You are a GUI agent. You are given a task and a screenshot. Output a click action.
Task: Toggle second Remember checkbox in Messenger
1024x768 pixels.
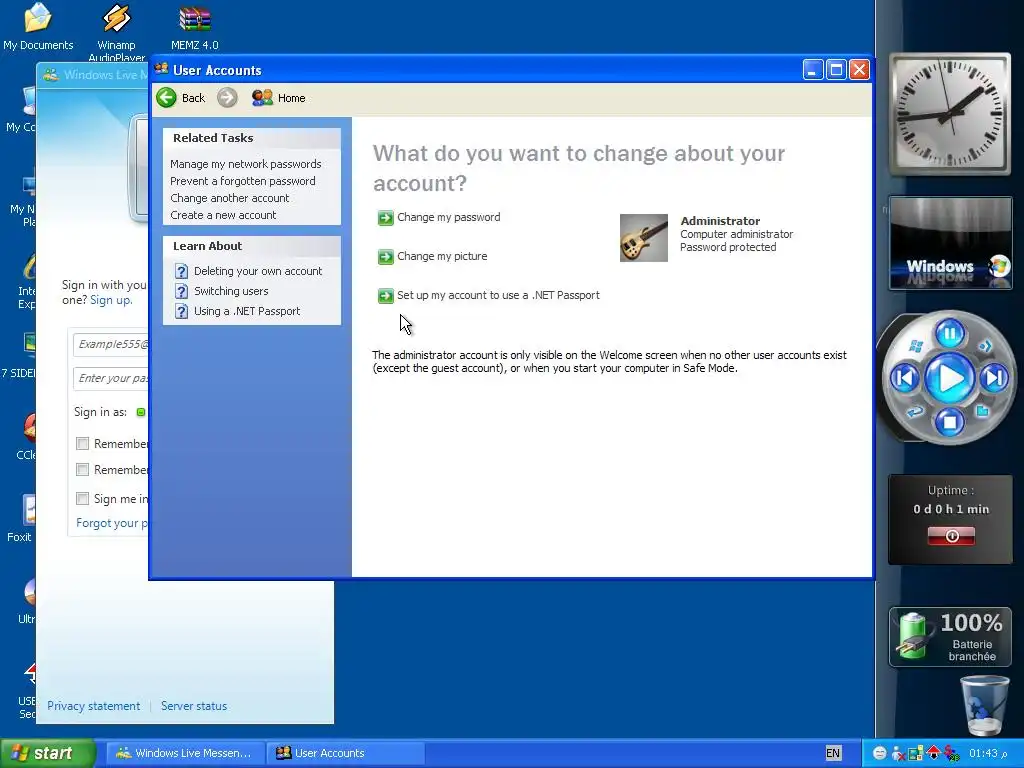pos(82,470)
